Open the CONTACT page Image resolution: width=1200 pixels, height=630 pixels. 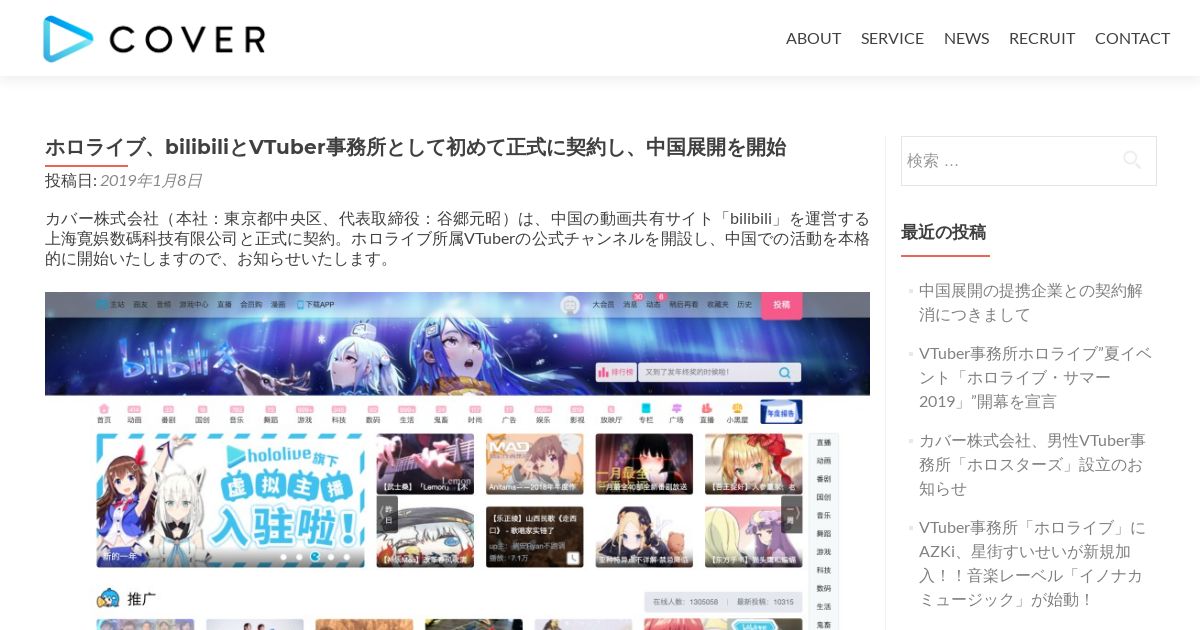tap(1132, 38)
